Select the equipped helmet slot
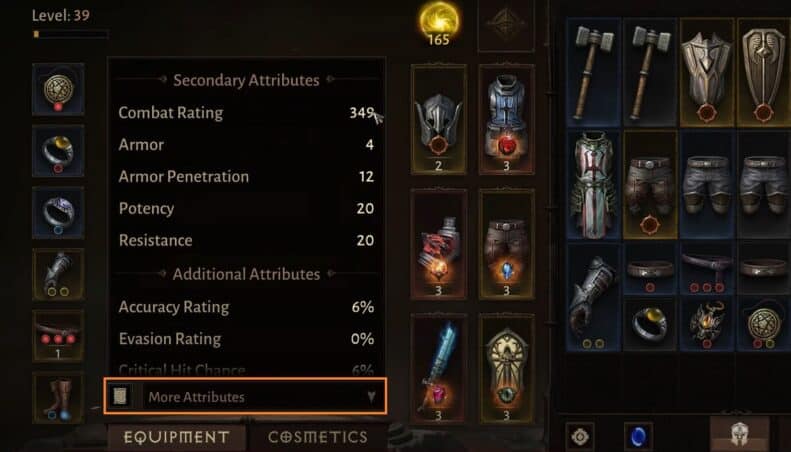Image resolution: width=791 pixels, height=452 pixels. pos(438,119)
